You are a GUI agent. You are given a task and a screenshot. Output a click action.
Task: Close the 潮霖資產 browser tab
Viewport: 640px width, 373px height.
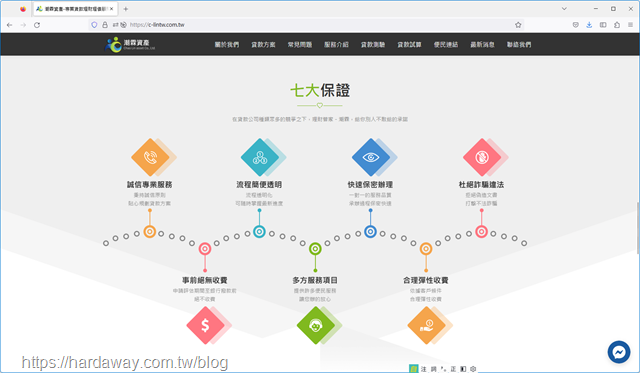111,9
